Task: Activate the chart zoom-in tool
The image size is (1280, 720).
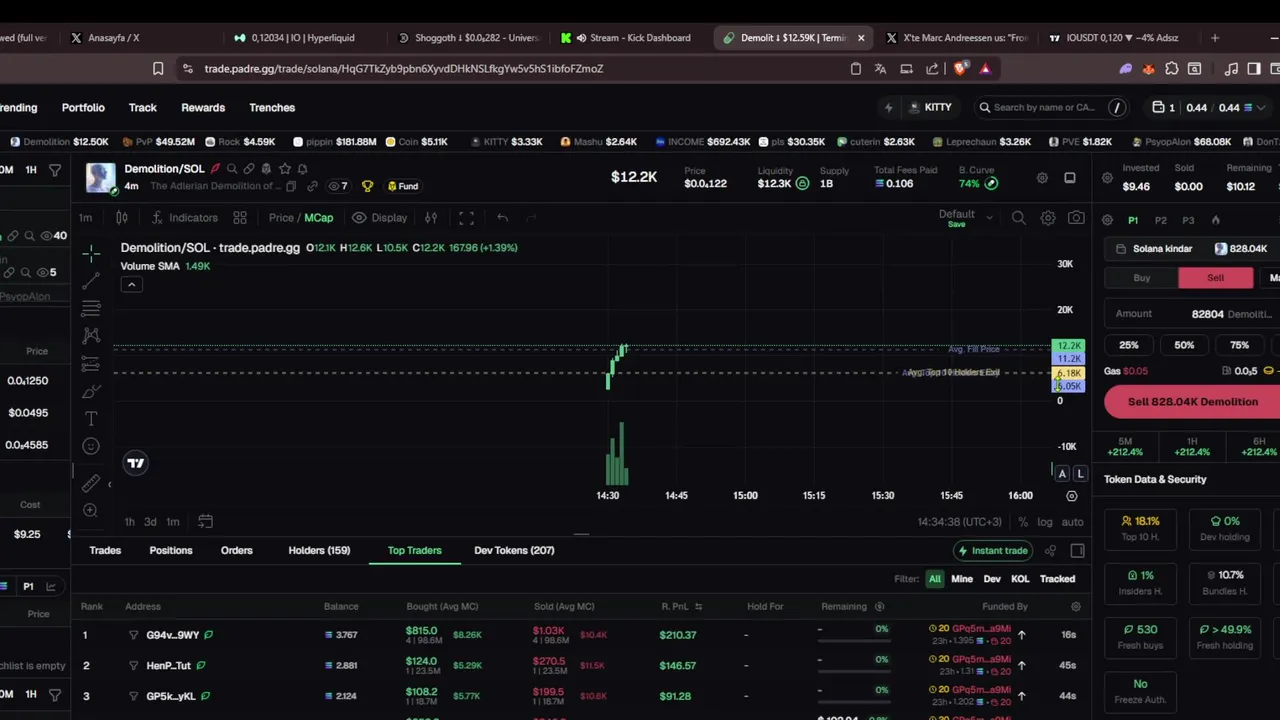Action: click(91, 510)
